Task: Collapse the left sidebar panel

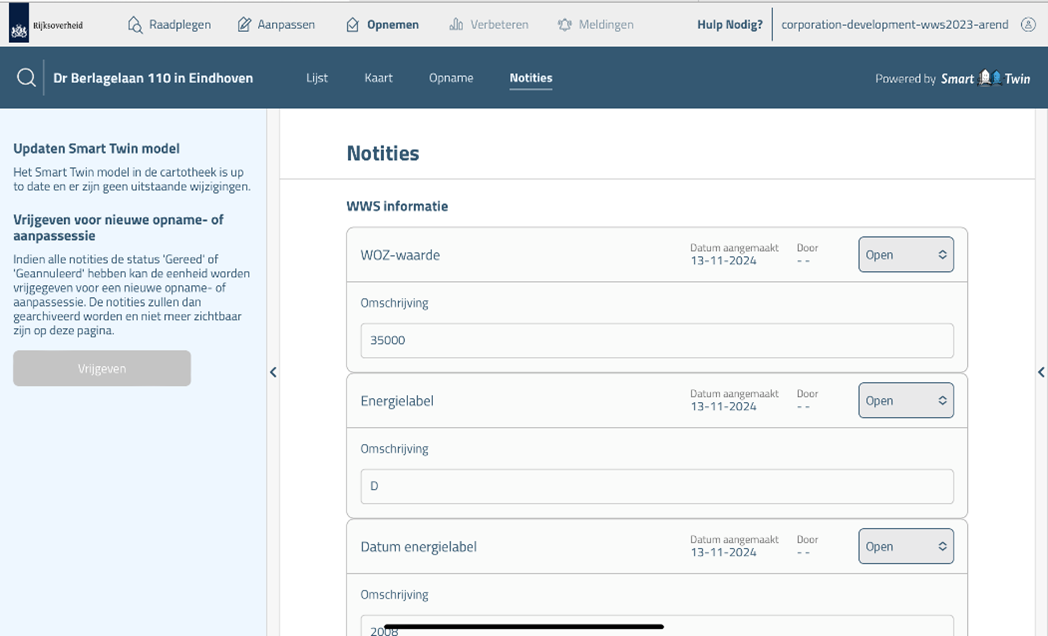Action: pyautogui.click(x=273, y=372)
